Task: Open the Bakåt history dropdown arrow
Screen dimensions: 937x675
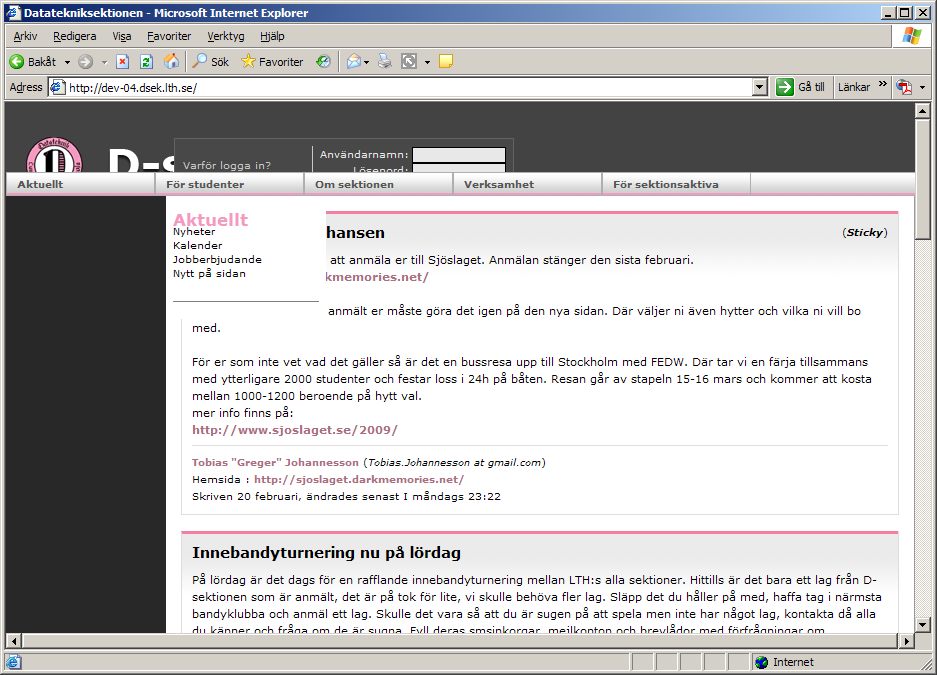Action: point(67,62)
